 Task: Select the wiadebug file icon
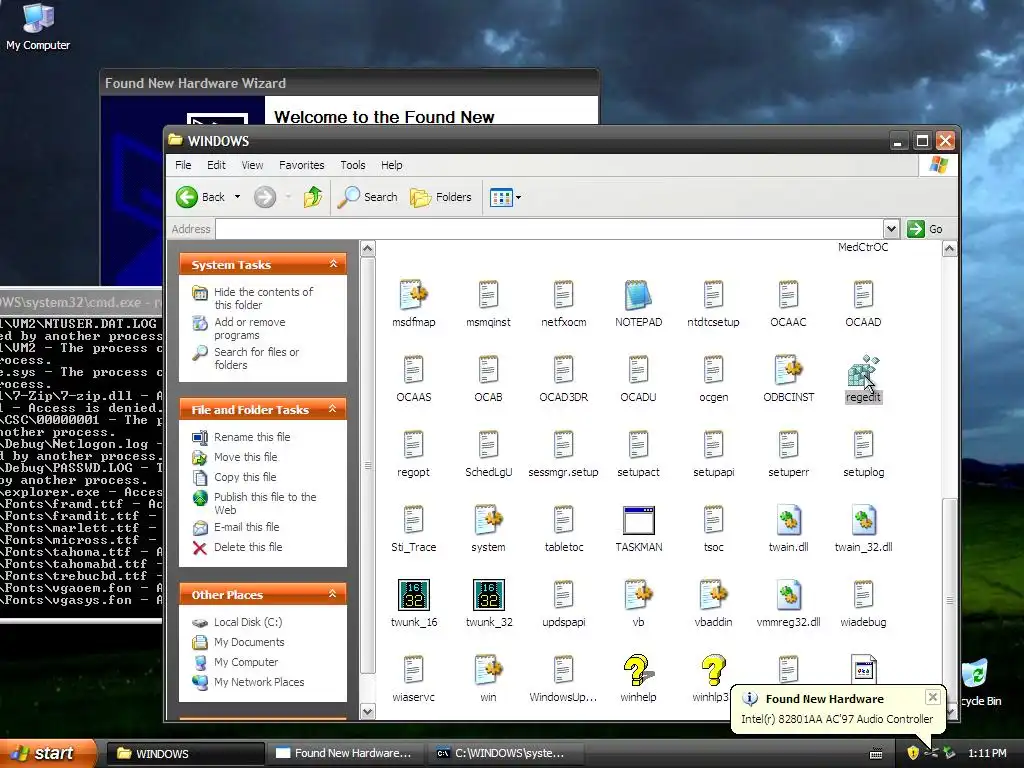point(863,595)
